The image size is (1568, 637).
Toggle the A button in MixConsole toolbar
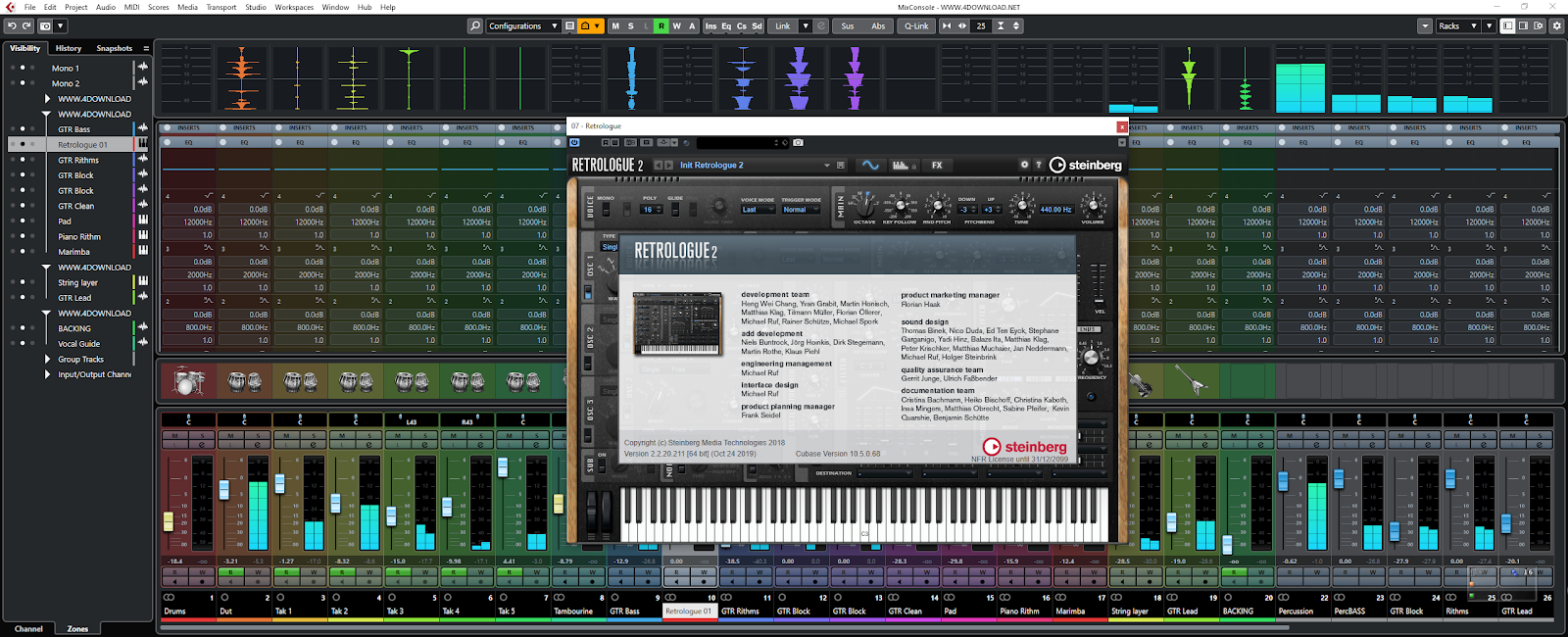pyautogui.click(x=693, y=26)
